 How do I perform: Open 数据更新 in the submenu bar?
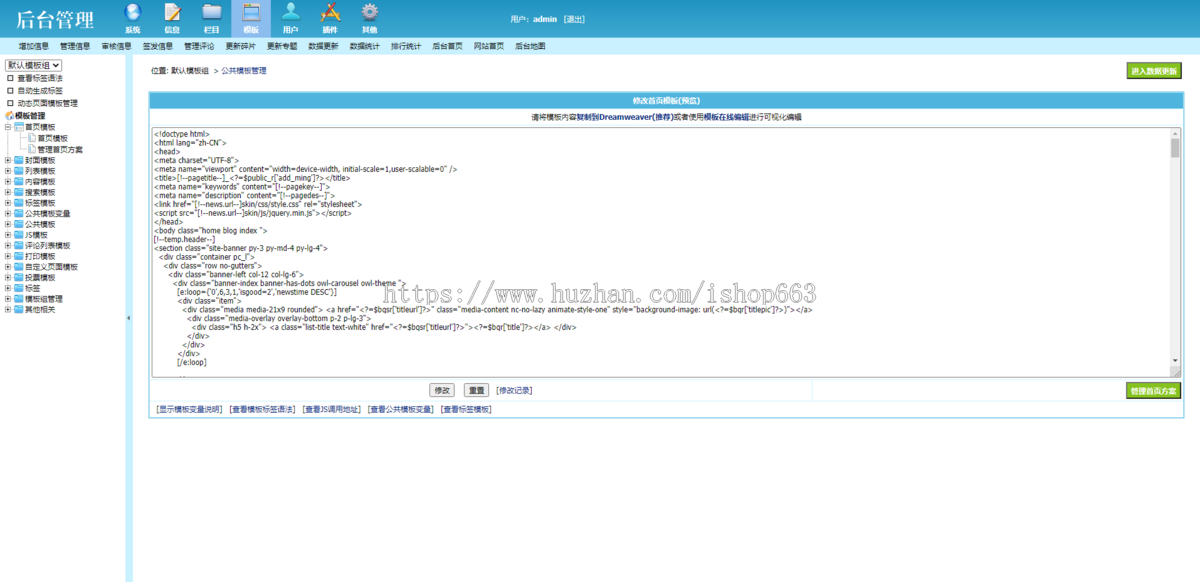(x=323, y=46)
